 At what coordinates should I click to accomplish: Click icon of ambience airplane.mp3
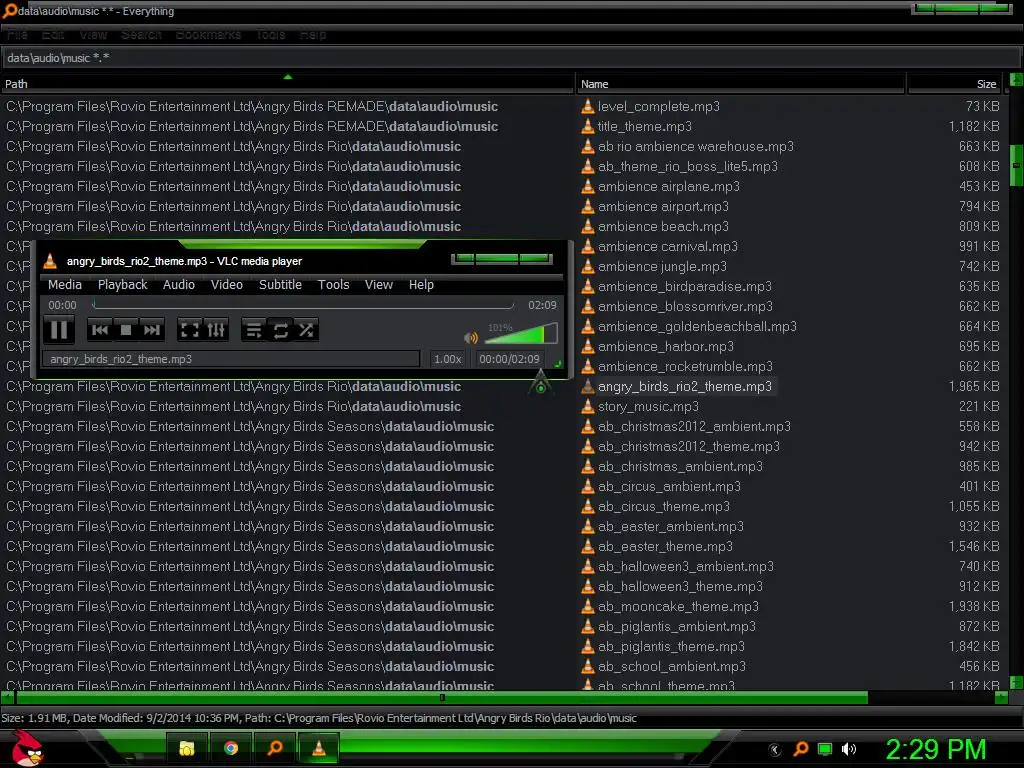pos(588,187)
